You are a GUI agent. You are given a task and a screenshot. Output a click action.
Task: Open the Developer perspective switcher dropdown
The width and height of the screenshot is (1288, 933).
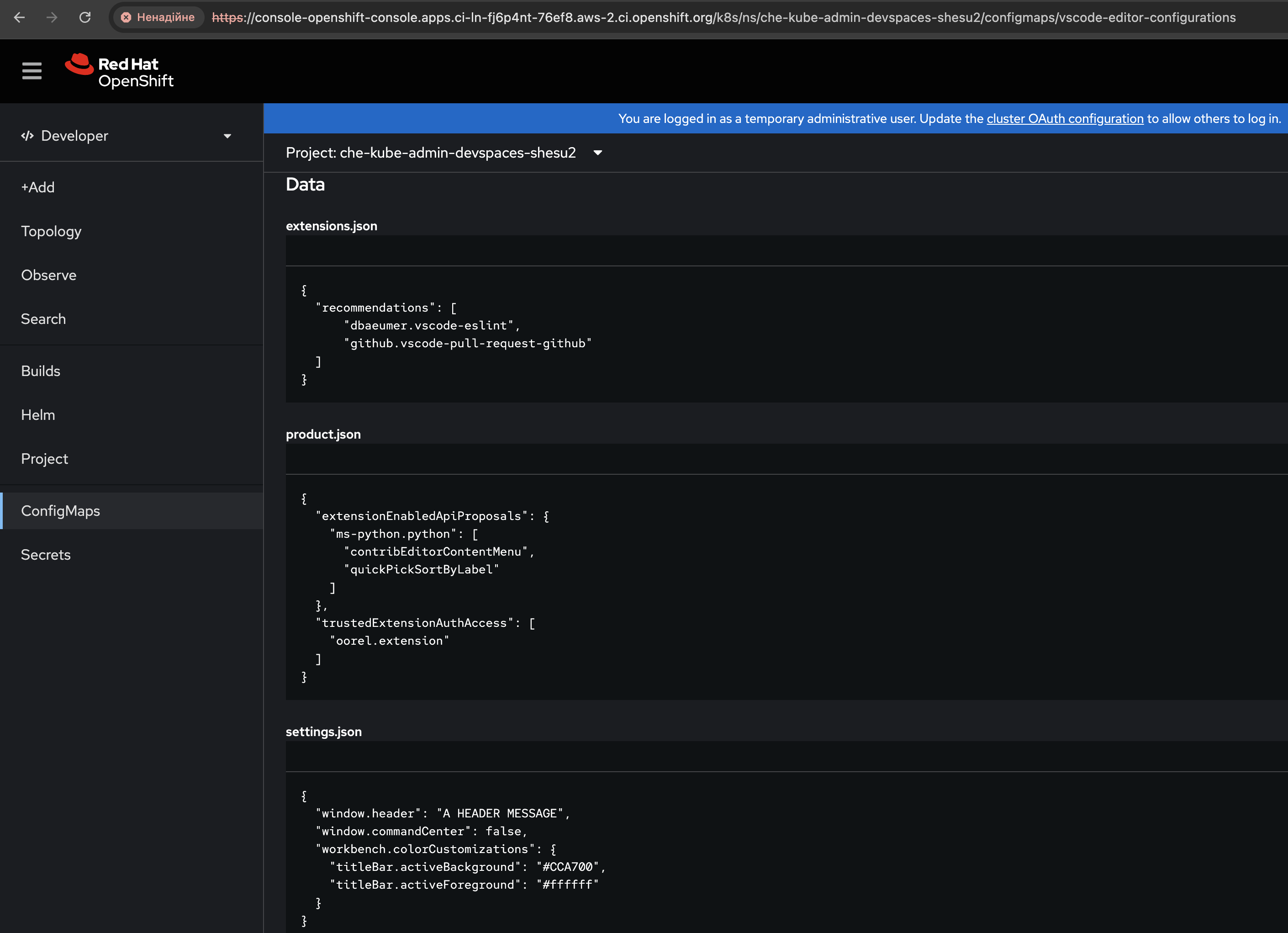227,136
